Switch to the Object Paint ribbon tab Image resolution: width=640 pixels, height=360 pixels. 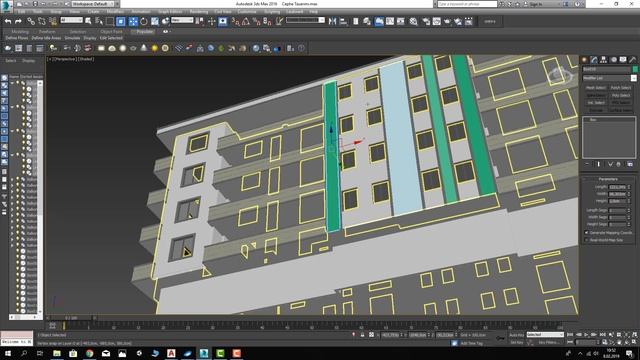pos(111,31)
